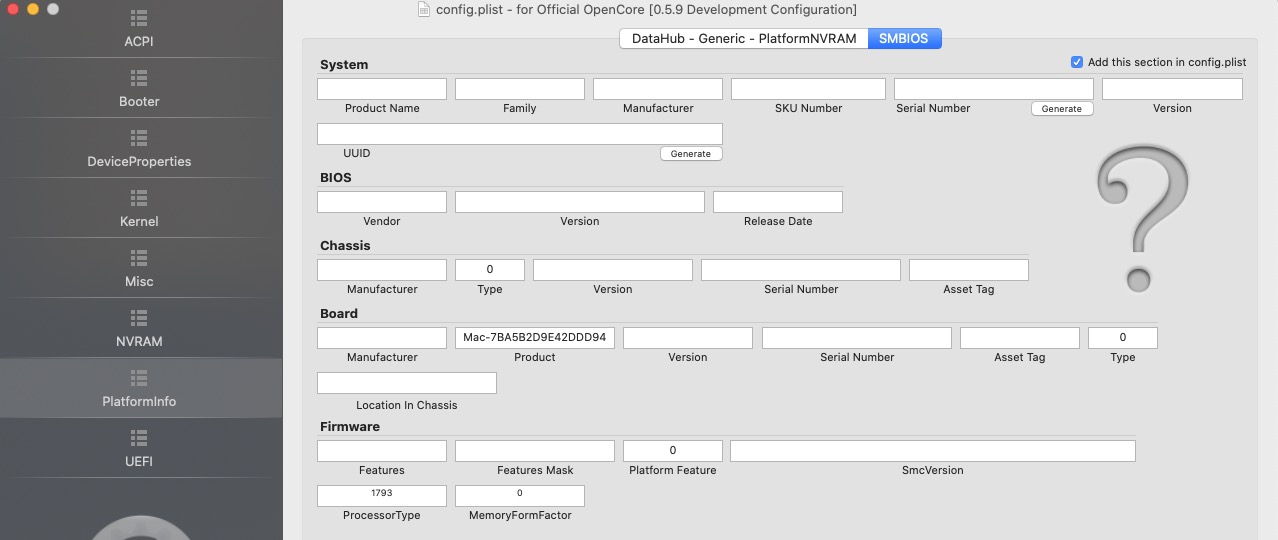Click the SmcVersion field
The height and width of the screenshot is (540, 1278).
(x=933, y=451)
